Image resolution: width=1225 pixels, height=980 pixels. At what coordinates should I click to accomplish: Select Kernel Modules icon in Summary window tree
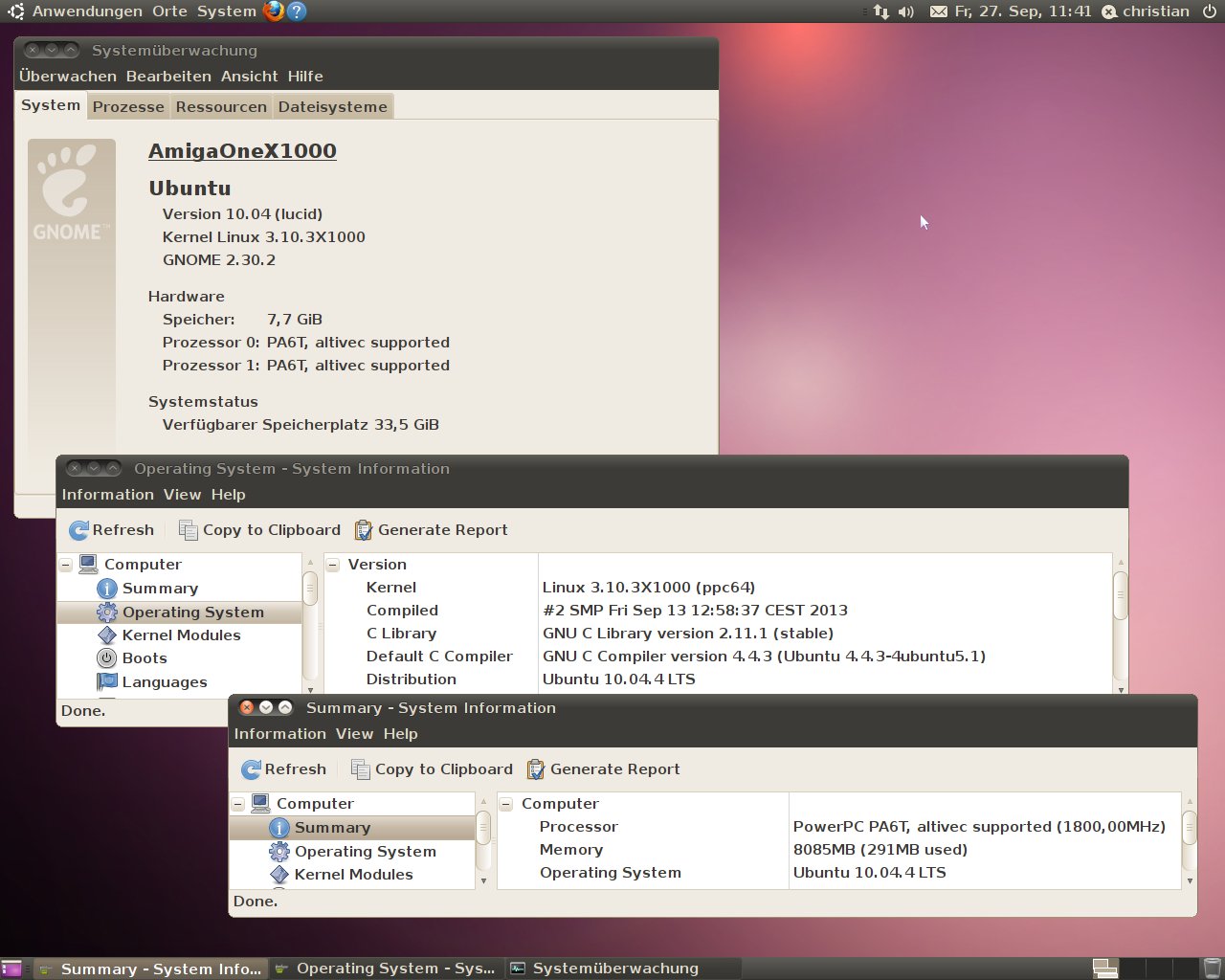pos(279,875)
